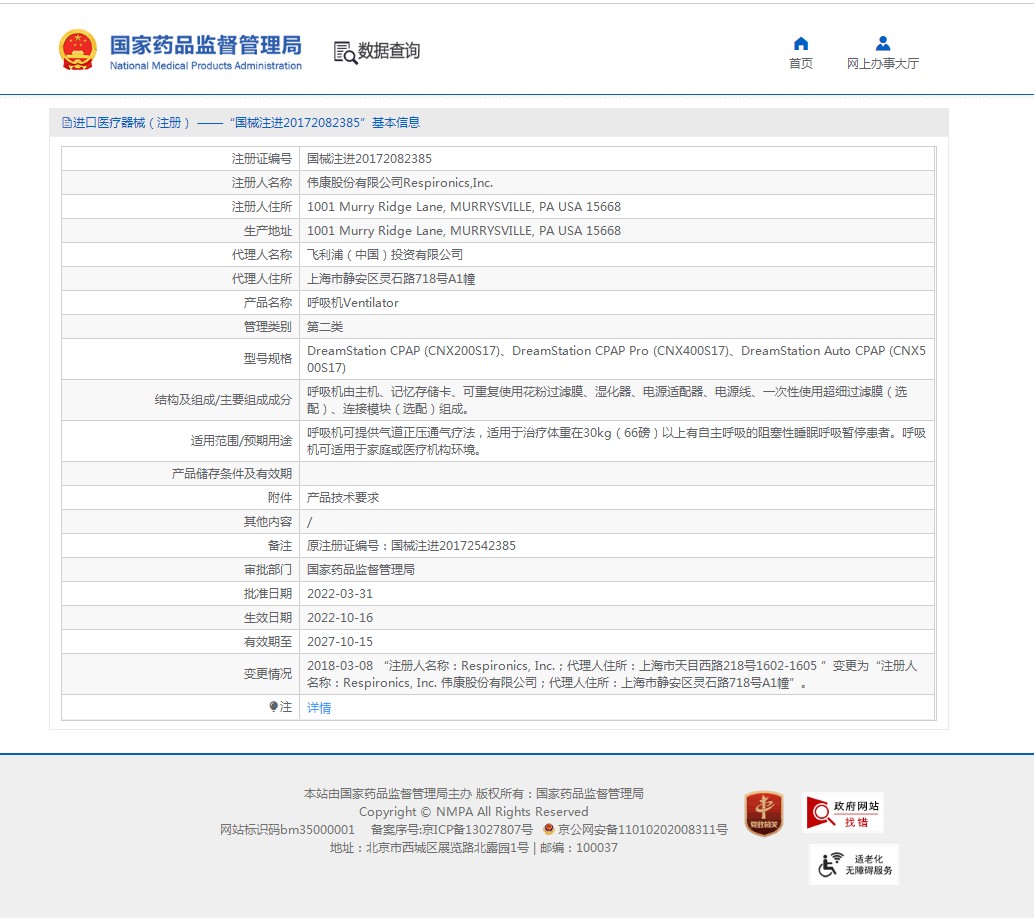
Task: Click the 其他内容 row label
Action: (x=268, y=521)
